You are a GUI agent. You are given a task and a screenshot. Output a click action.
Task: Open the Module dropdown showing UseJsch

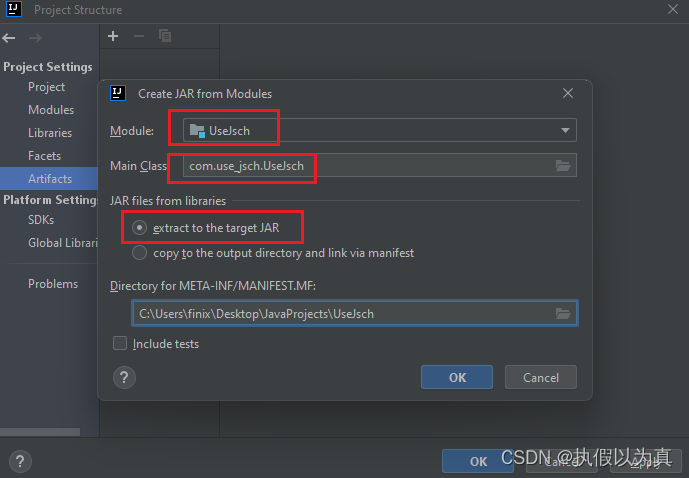(380, 130)
